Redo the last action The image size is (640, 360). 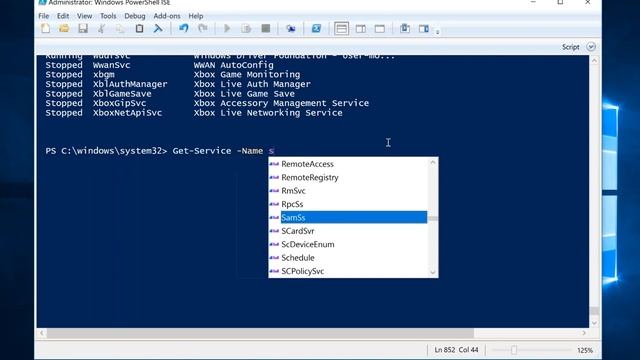pos(202,29)
